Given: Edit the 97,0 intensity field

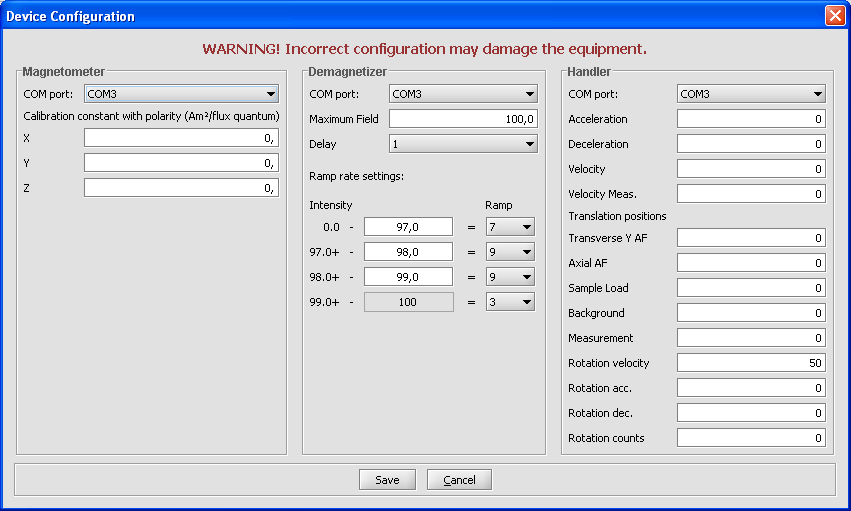Looking at the screenshot, I should [408, 227].
